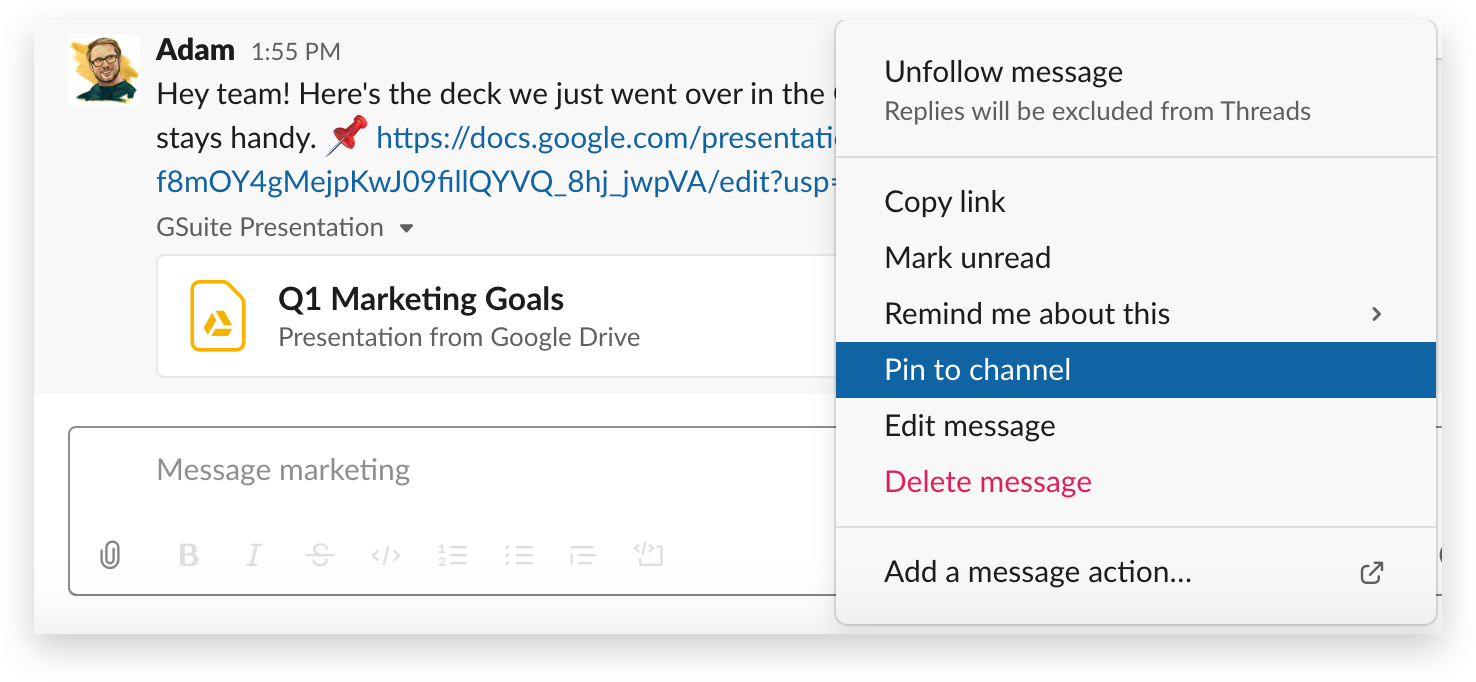Expand the Remind me about this submenu
The image size is (1476, 682).
tap(1376, 314)
